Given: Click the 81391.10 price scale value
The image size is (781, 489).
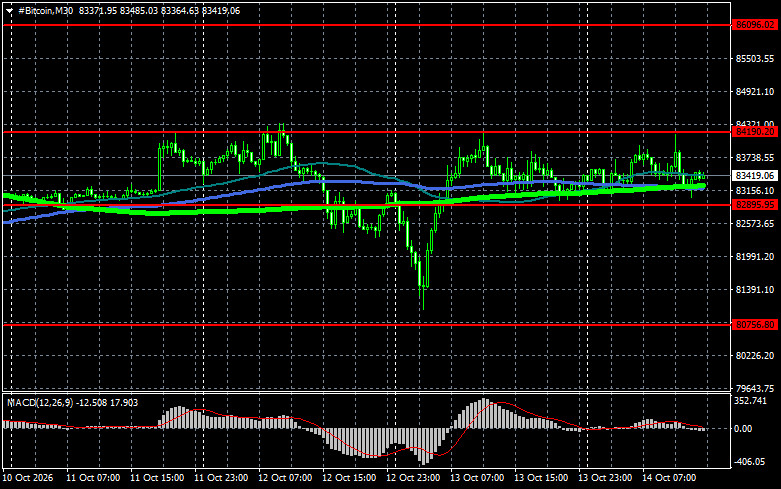Looking at the screenshot, I should tap(755, 289).
